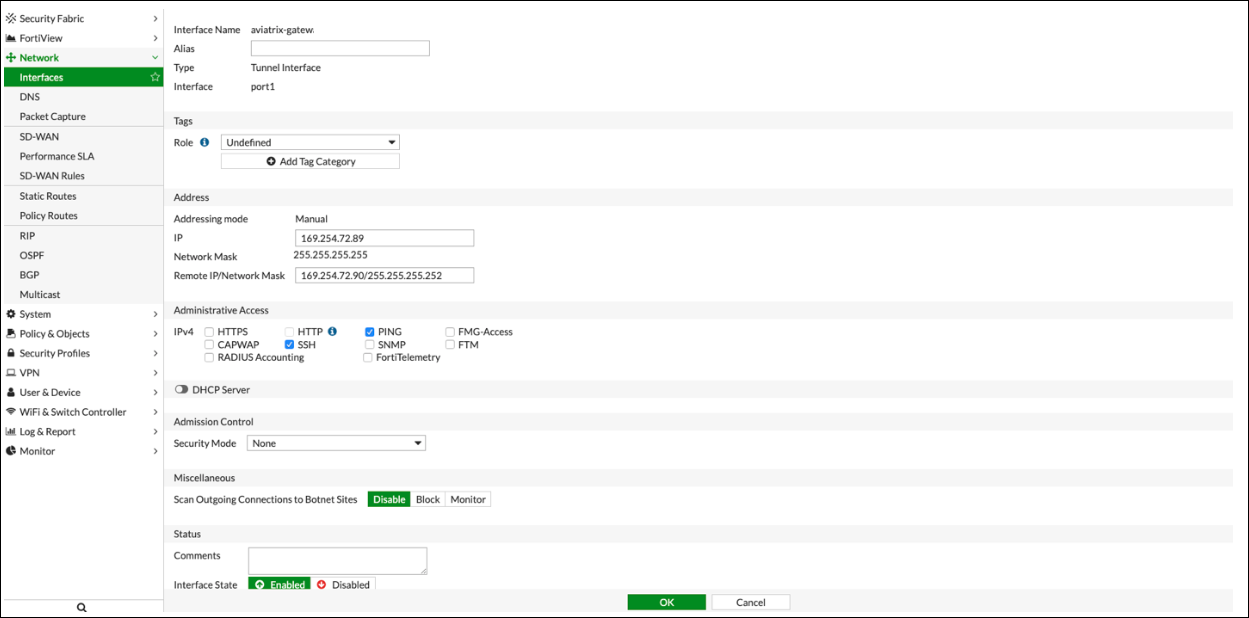Viewport: 1249px width, 618px height.
Task: Open the Security Mode dropdown
Action: [336, 443]
